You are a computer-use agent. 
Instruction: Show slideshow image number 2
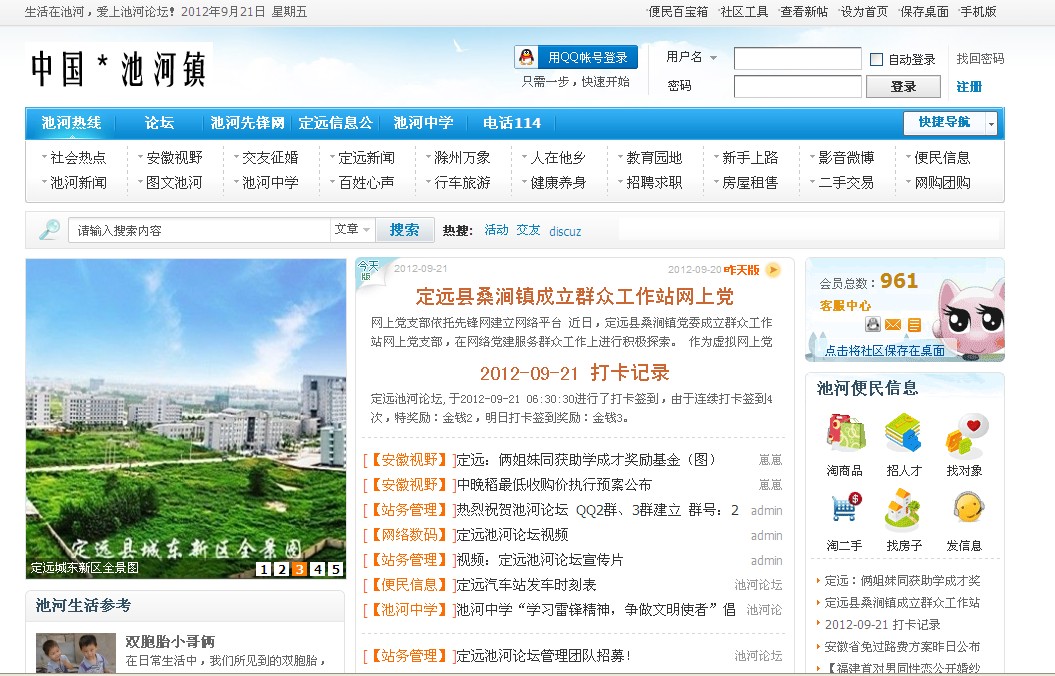(x=282, y=569)
